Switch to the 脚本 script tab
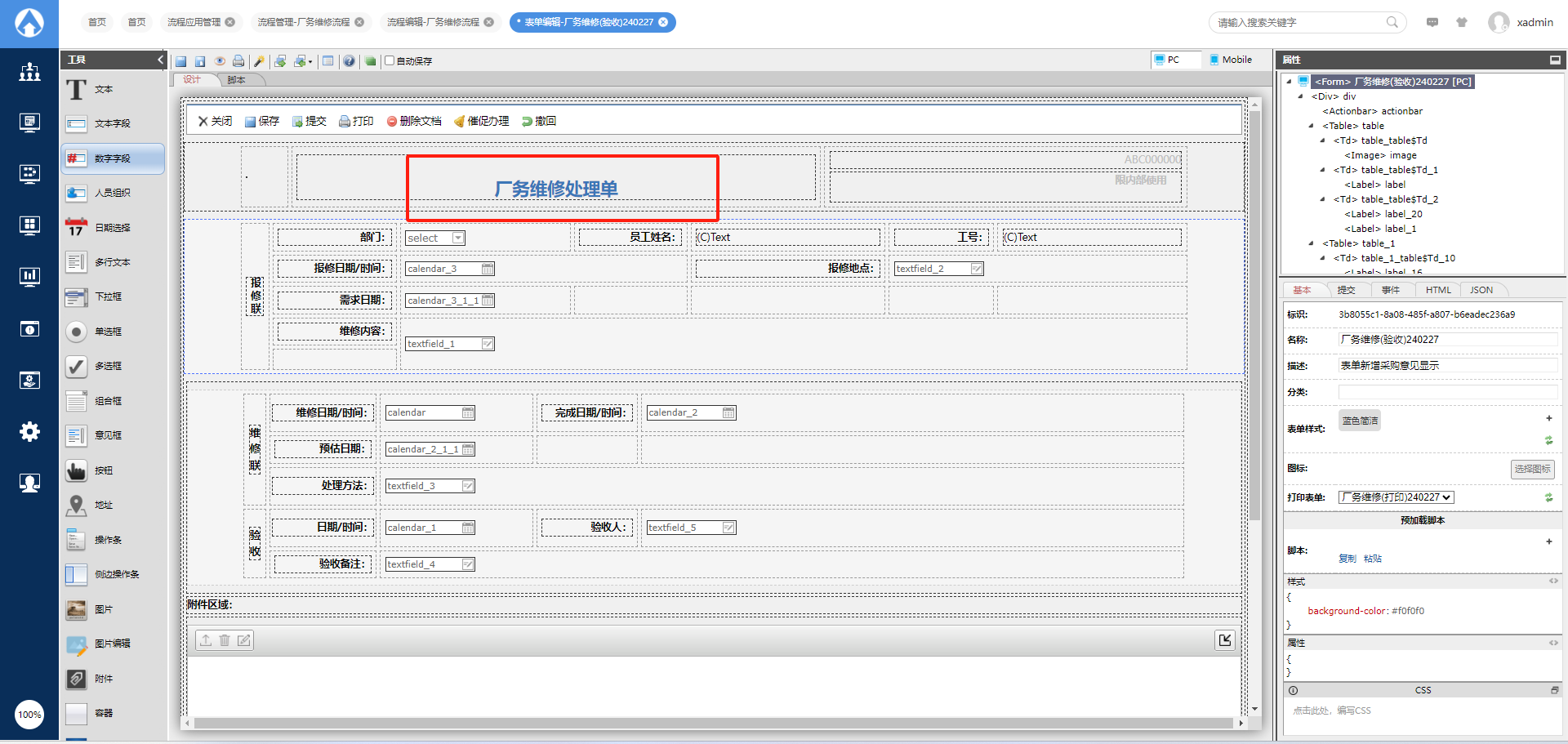1568x744 pixels. click(236, 80)
